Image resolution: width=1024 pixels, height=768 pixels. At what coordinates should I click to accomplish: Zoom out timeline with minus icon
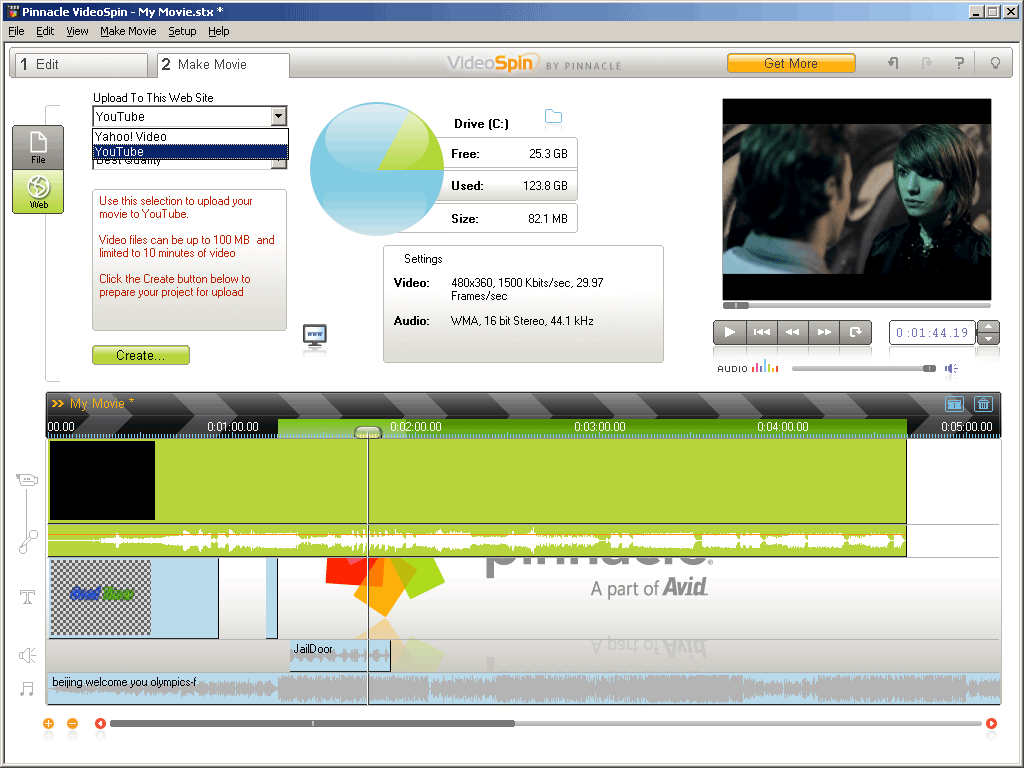(x=72, y=724)
